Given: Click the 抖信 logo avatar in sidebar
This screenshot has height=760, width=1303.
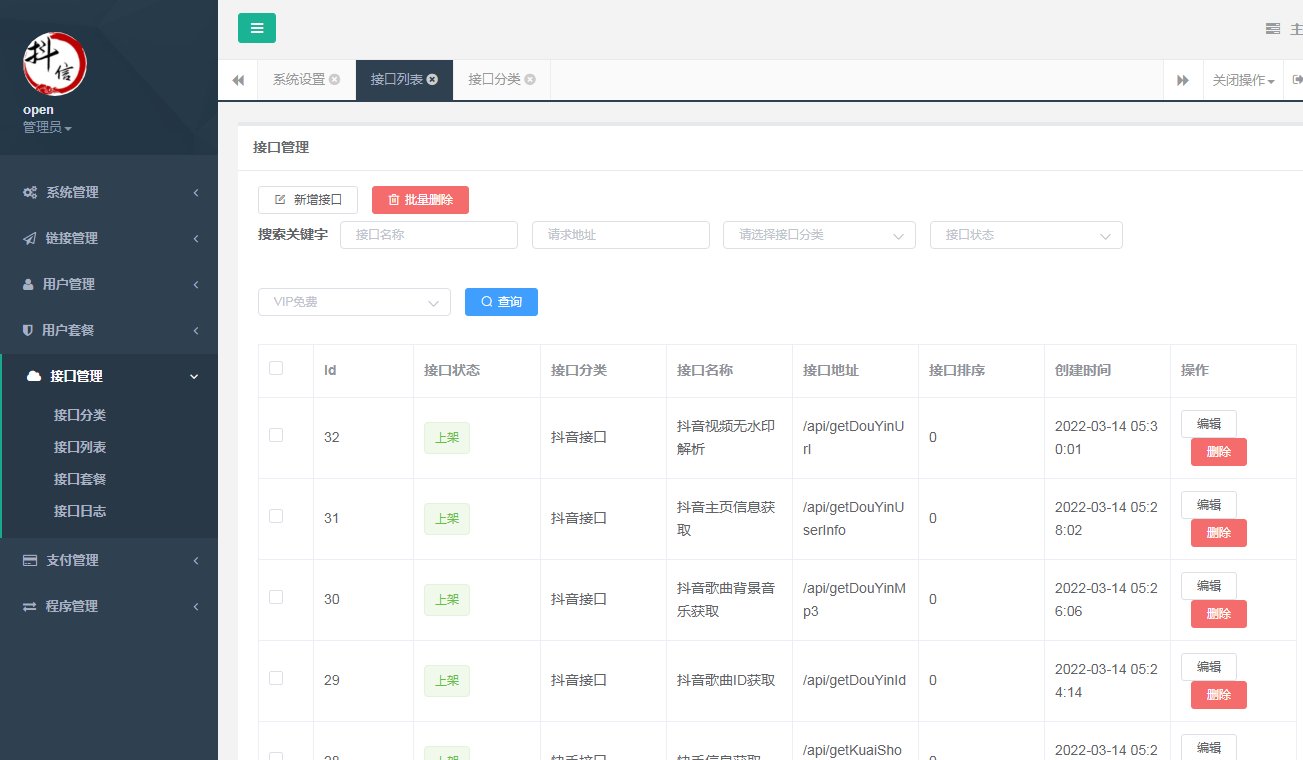Looking at the screenshot, I should 55,63.
